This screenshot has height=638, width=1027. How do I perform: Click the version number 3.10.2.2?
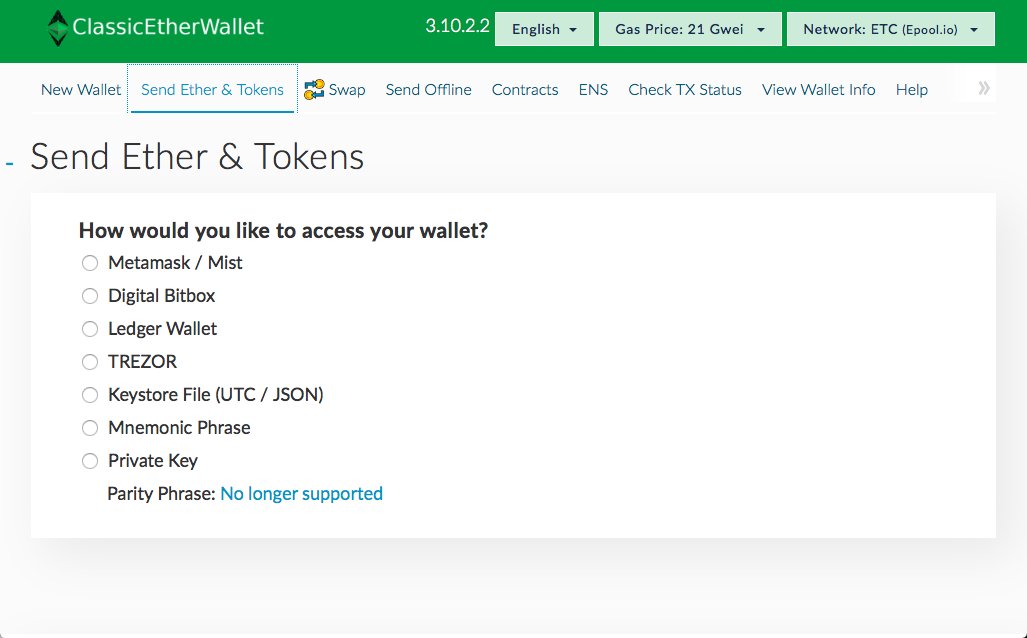(x=457, y=26)
